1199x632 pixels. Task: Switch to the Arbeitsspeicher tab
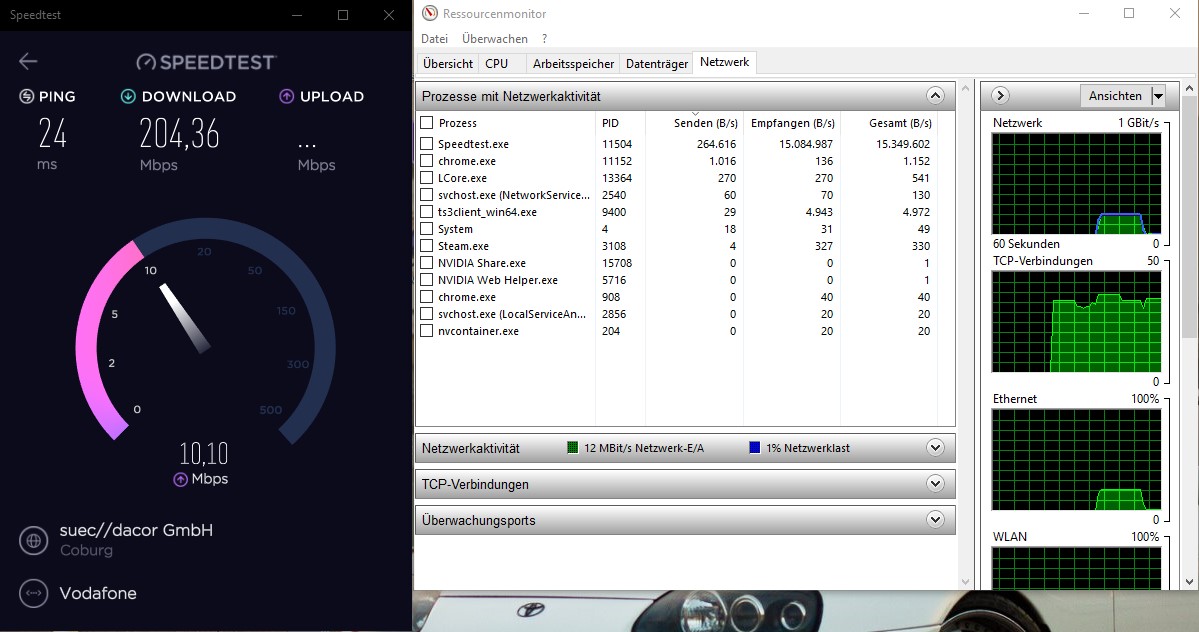(574, 64)
